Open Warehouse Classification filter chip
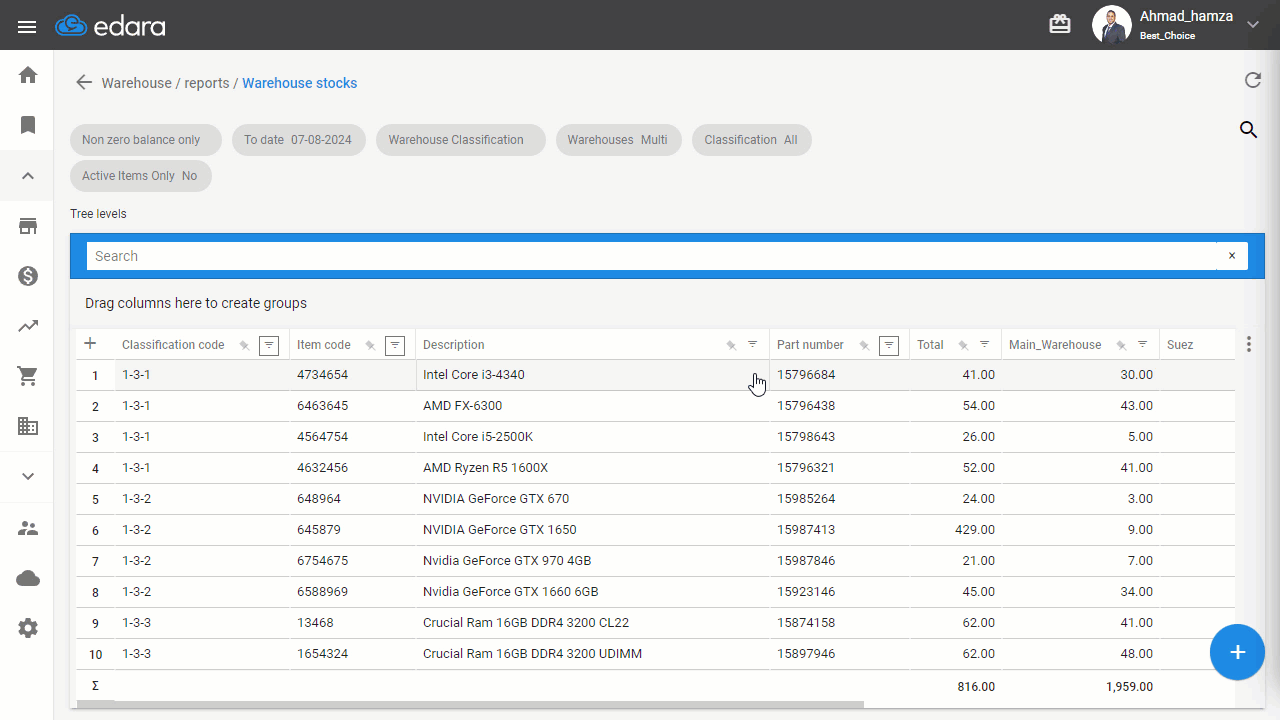The image size is (1280, 720). coord(460,140)
